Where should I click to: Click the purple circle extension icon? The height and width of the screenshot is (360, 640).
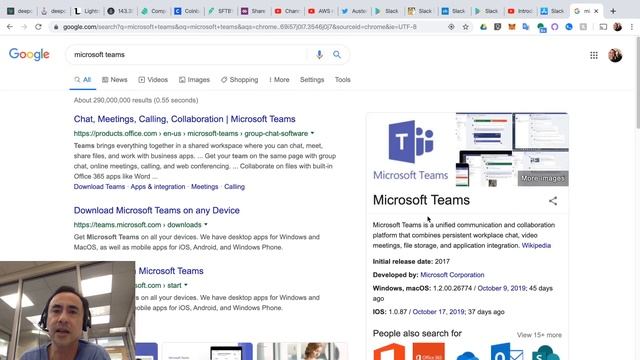[x=554, y=27]
